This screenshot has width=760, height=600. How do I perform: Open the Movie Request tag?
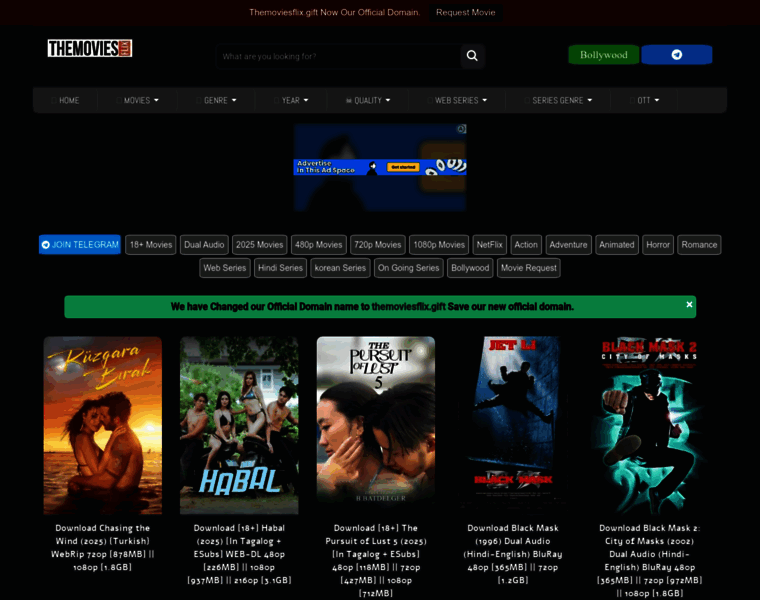(x=529, y=268)
